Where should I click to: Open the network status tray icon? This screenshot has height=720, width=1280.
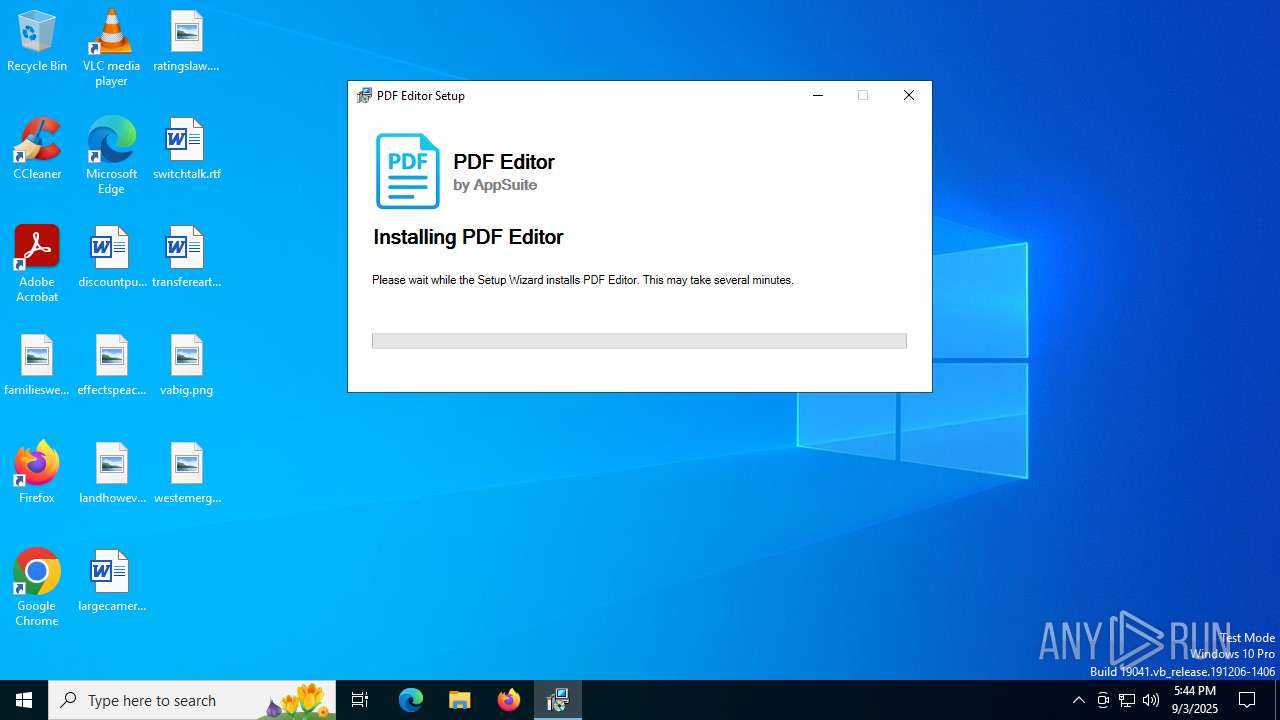tap(1127, 700)
